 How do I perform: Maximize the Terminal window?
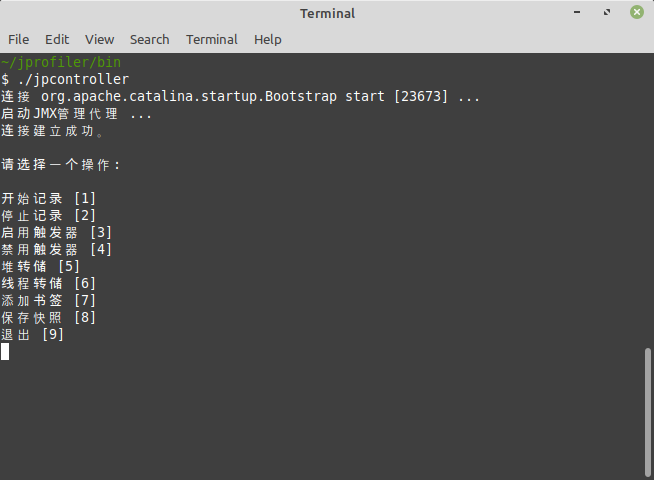point(607,12)
